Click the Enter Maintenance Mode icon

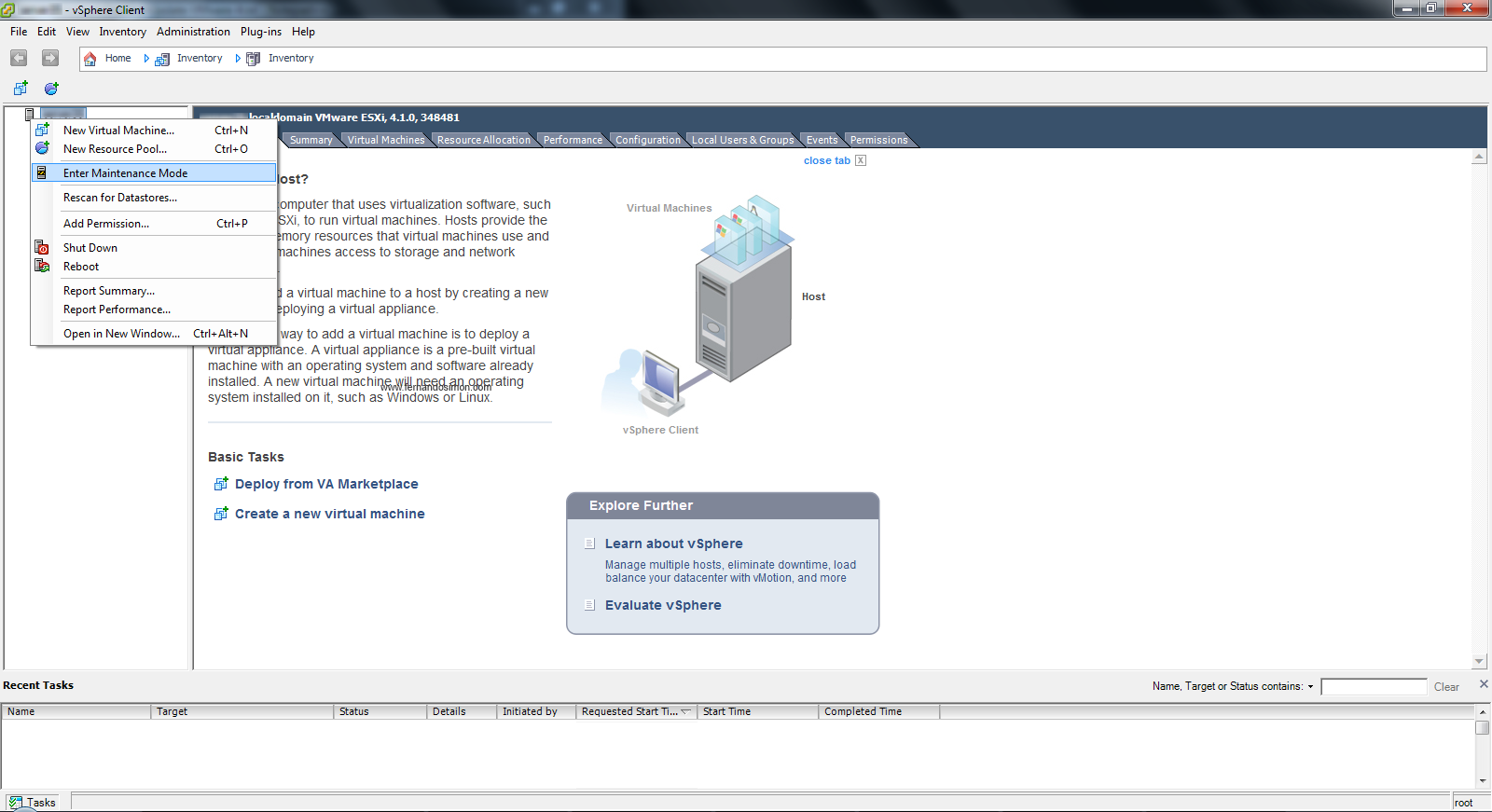(42, 172)
